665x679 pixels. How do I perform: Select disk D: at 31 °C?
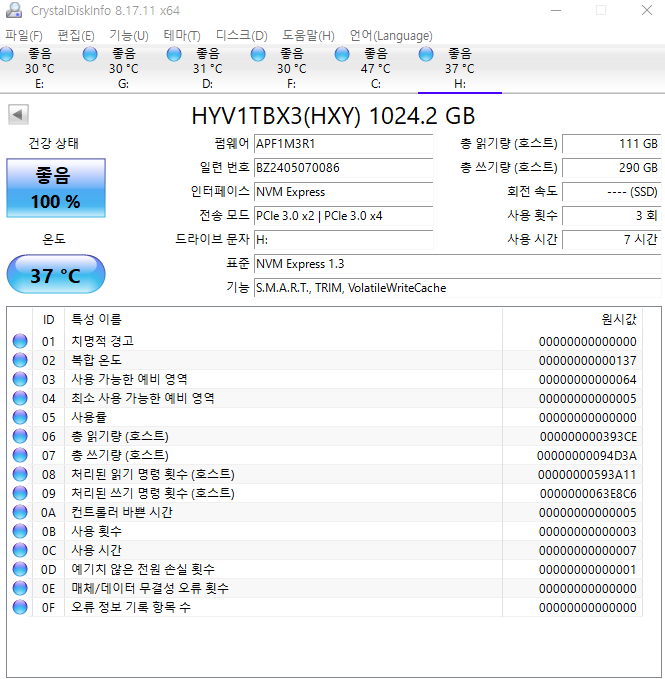click(x=207, y=68)
